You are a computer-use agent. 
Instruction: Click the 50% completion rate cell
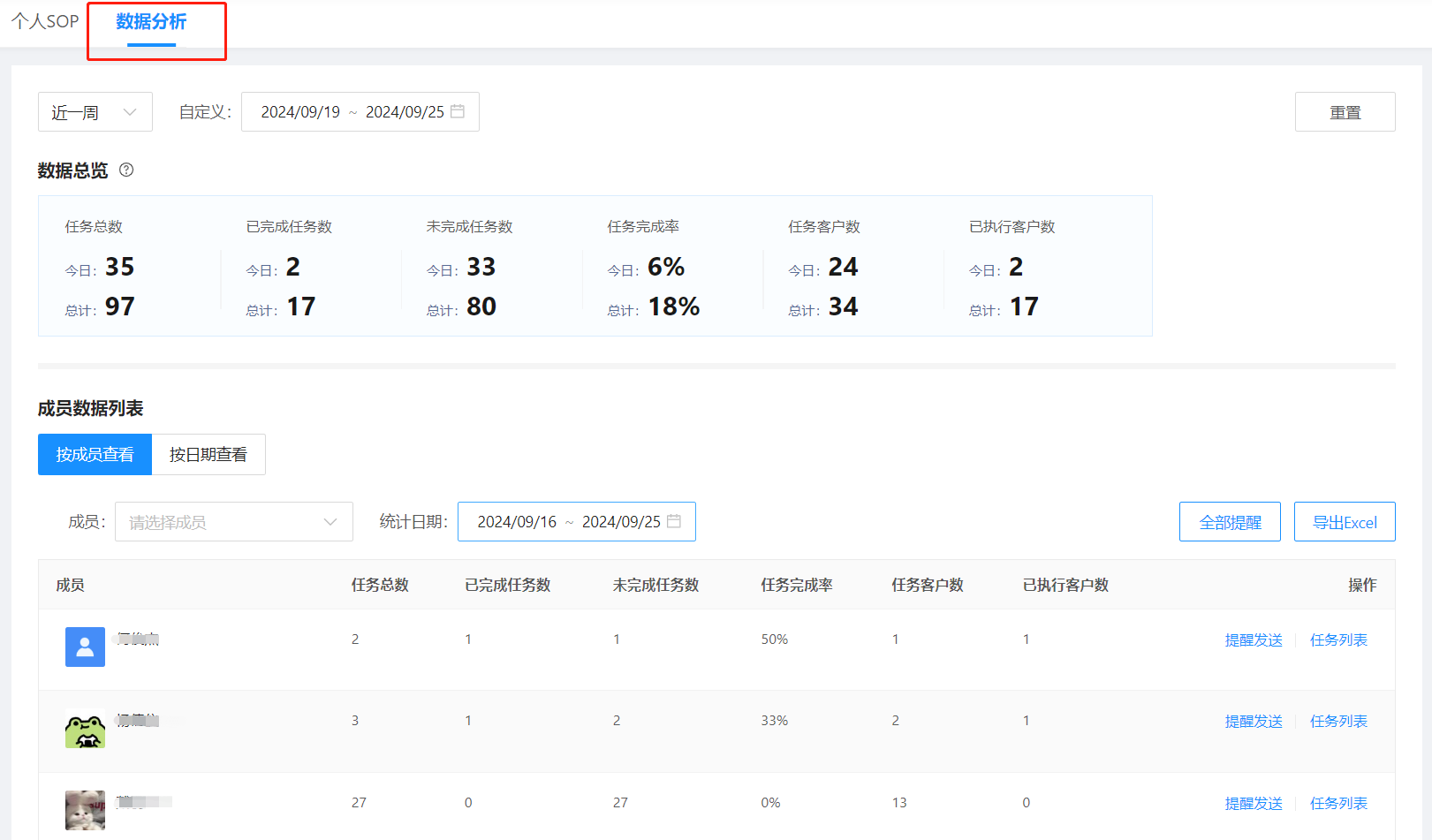(x=775, y=639)
